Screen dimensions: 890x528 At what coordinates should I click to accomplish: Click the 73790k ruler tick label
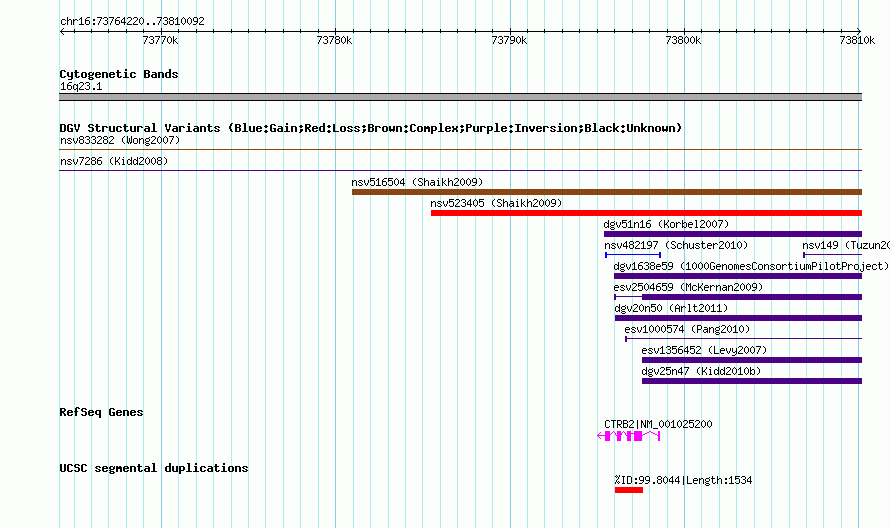[x=509, y=40]
